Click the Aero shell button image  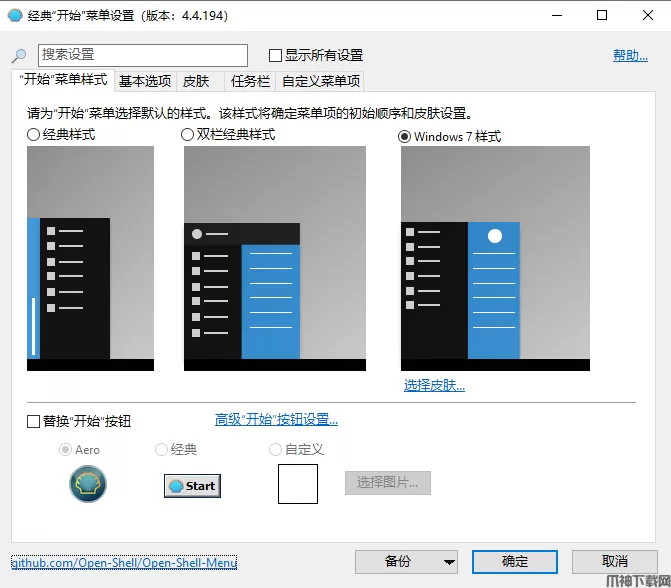click(88, 484)
